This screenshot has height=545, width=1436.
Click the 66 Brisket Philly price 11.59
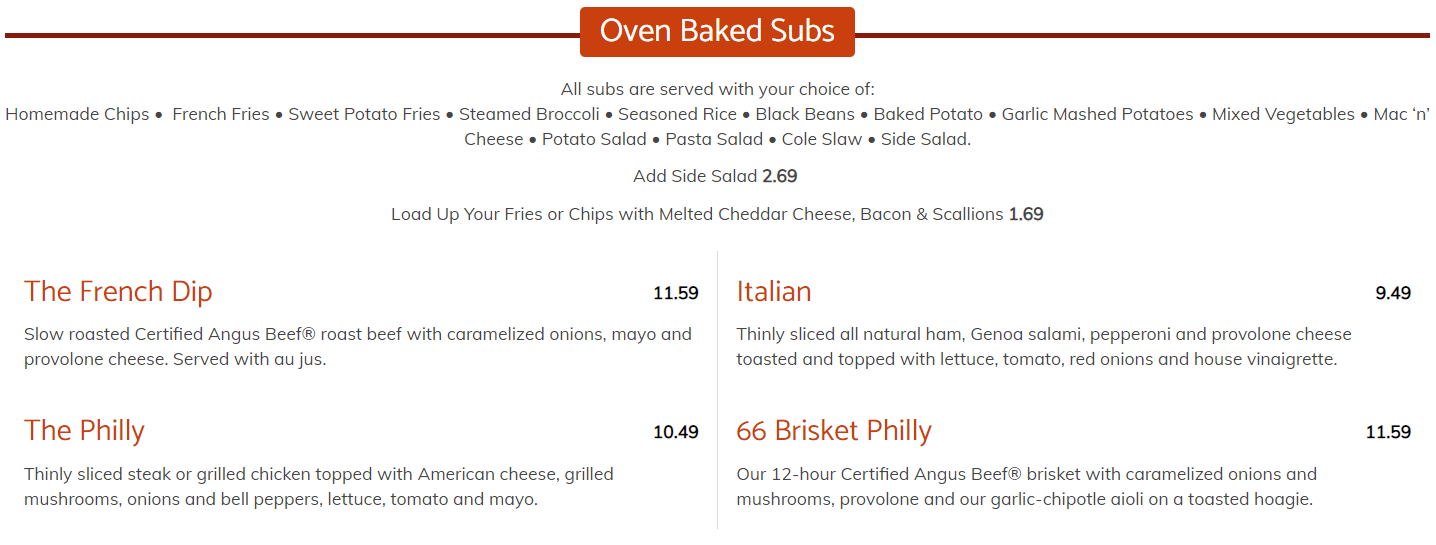(x=1387, y=432)
